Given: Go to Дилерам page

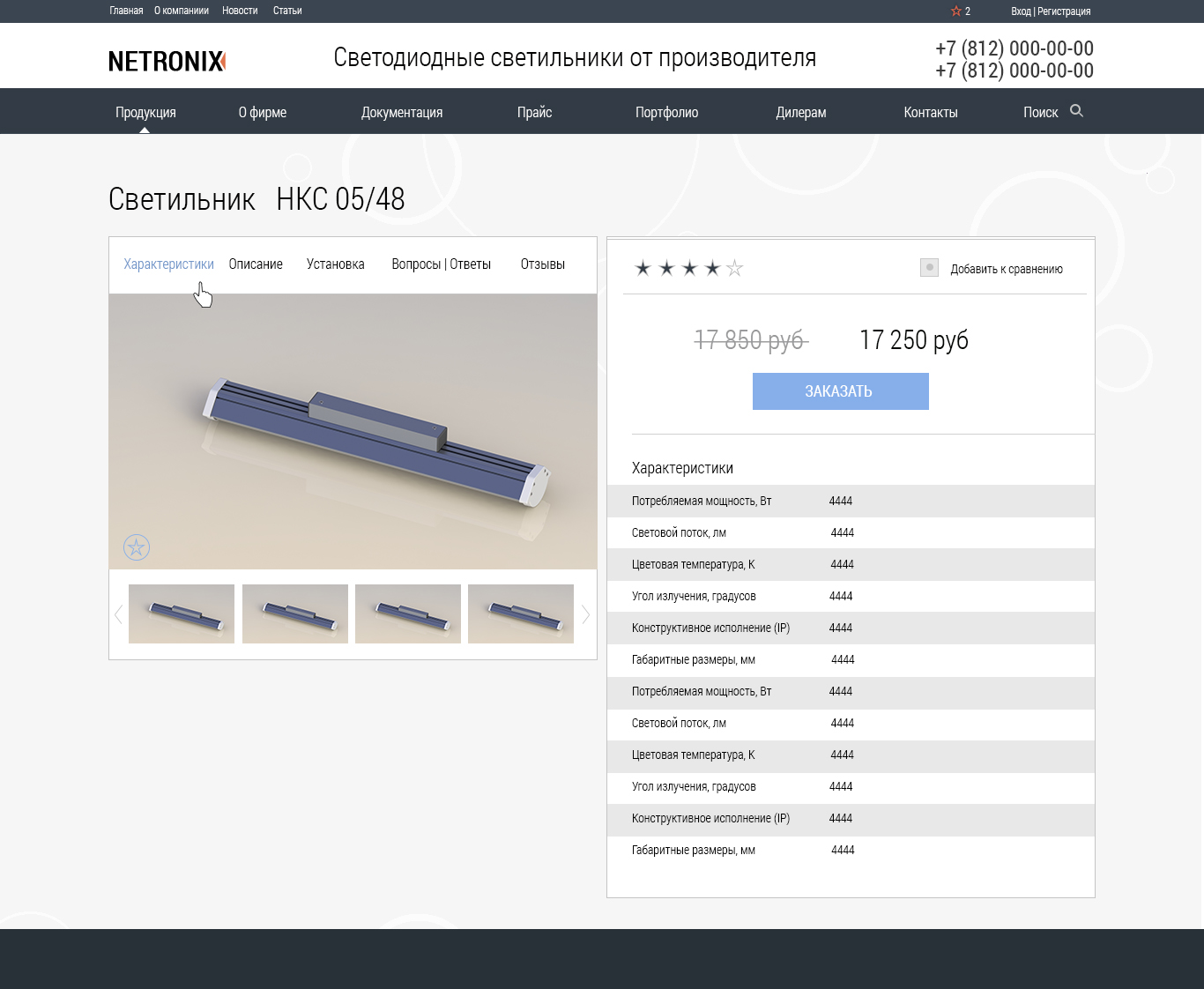Looking at the screenshot, I should point(801,112).
